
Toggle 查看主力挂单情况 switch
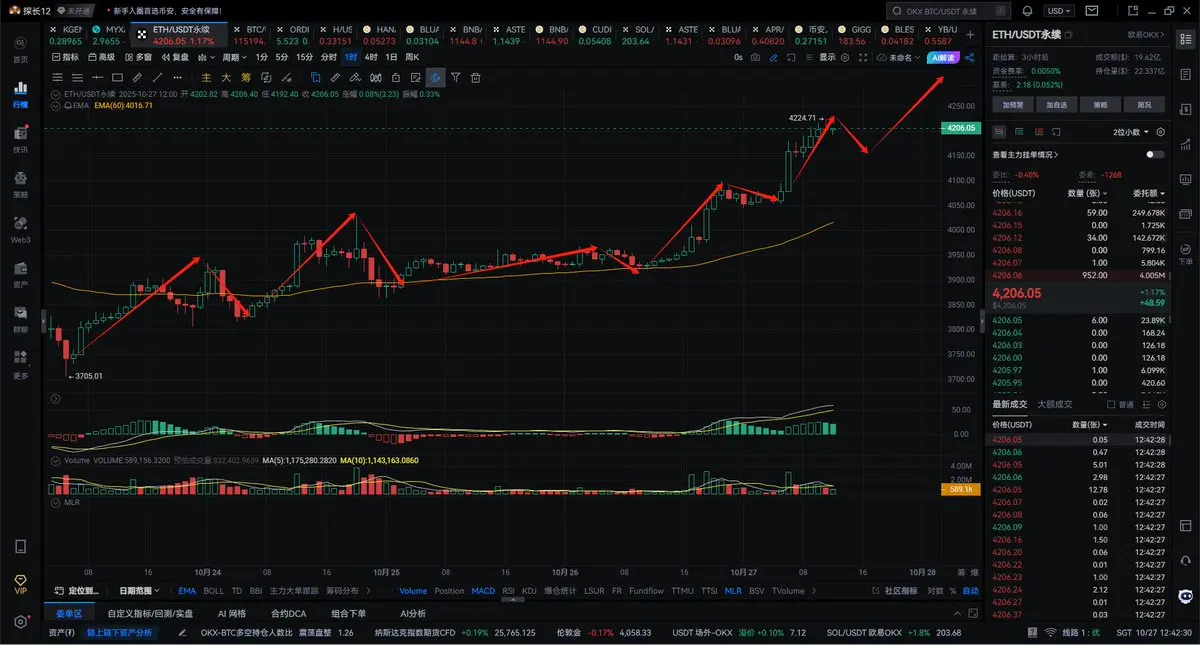pyautogui.click(x=1156, y=155)
